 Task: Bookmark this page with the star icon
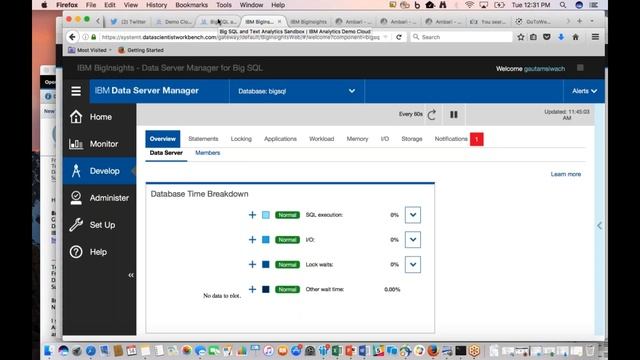(x=521, y=37)
